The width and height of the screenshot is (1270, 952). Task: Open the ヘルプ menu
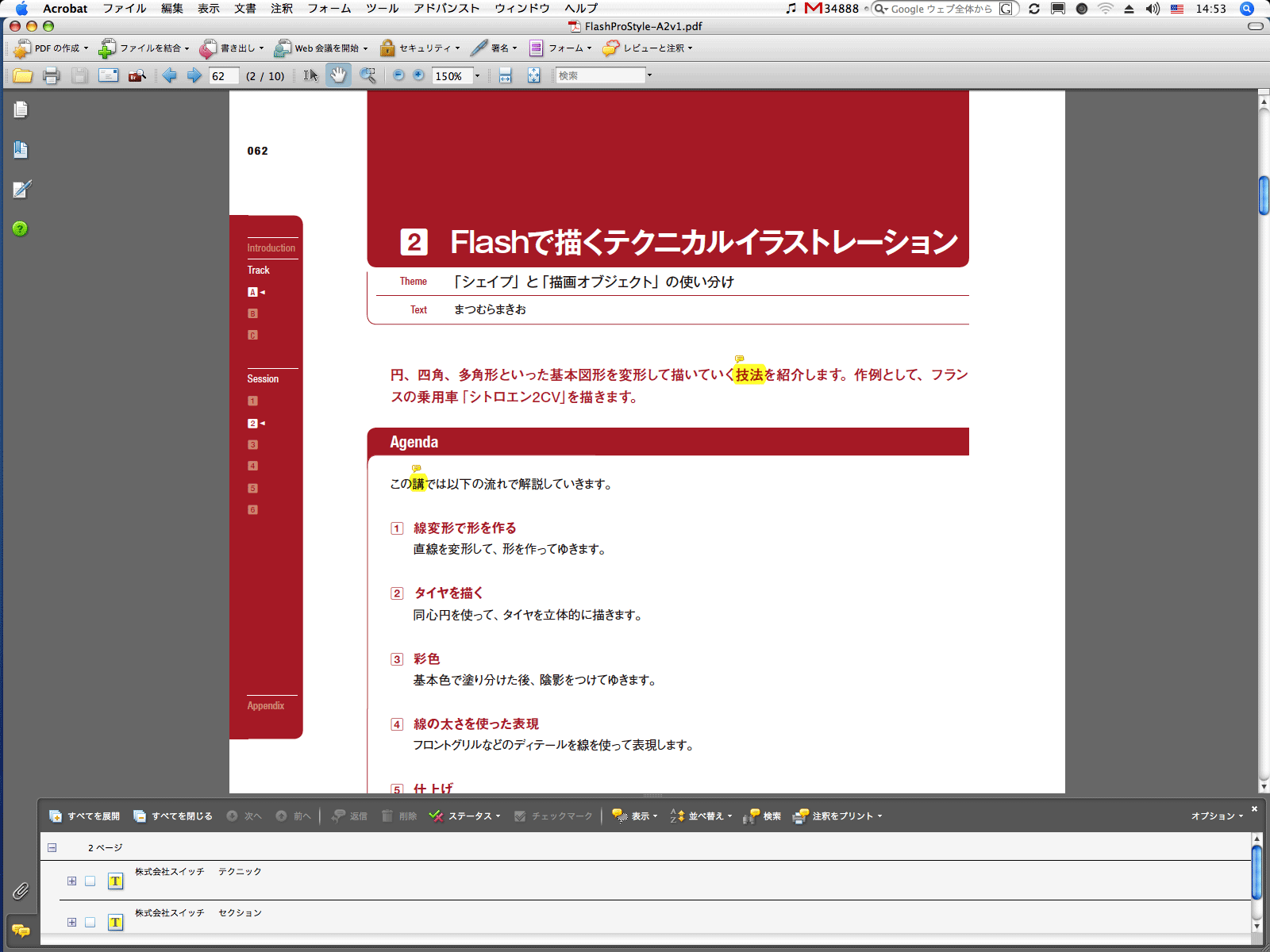tap(581, 9)
